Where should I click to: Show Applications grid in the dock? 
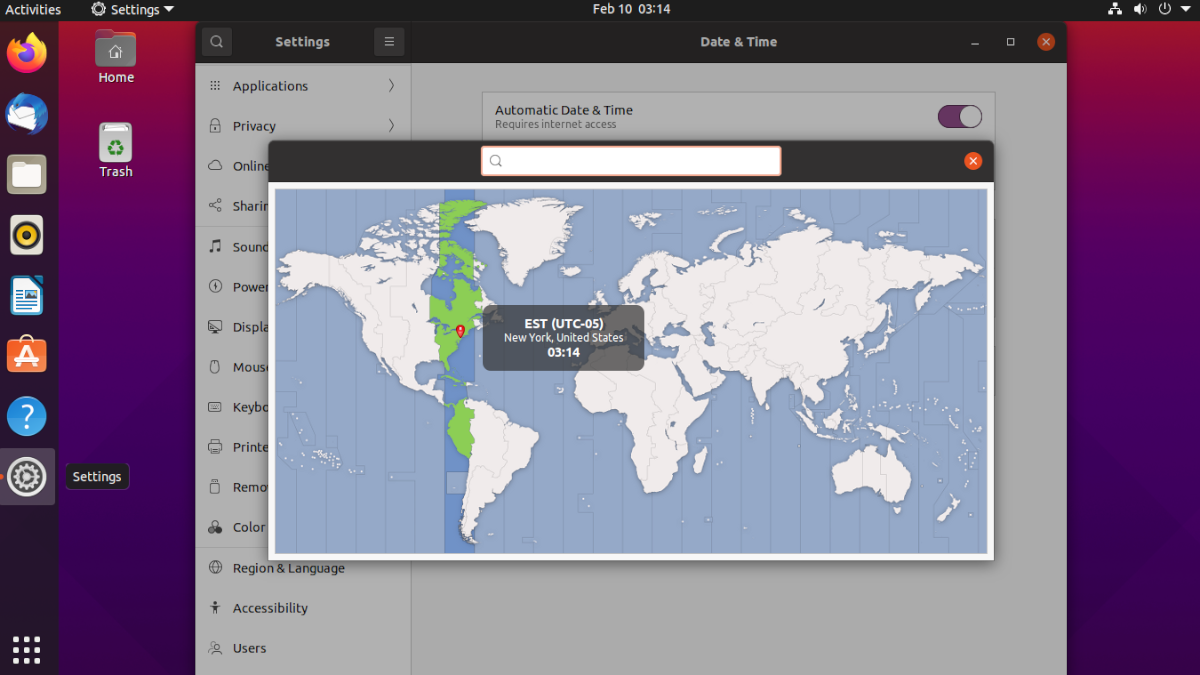tap(27, 649)
